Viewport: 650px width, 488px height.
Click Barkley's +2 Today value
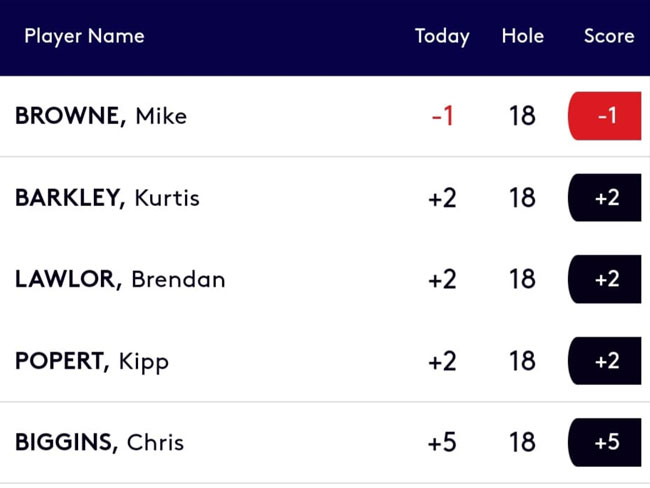pyautogui.click(x=442, y=198)
